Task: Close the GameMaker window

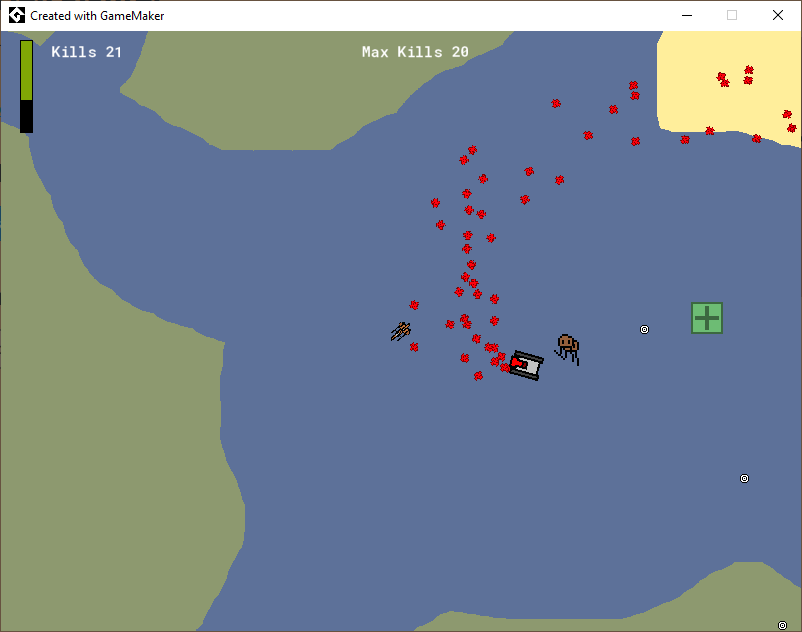Action: click(778, 15)
